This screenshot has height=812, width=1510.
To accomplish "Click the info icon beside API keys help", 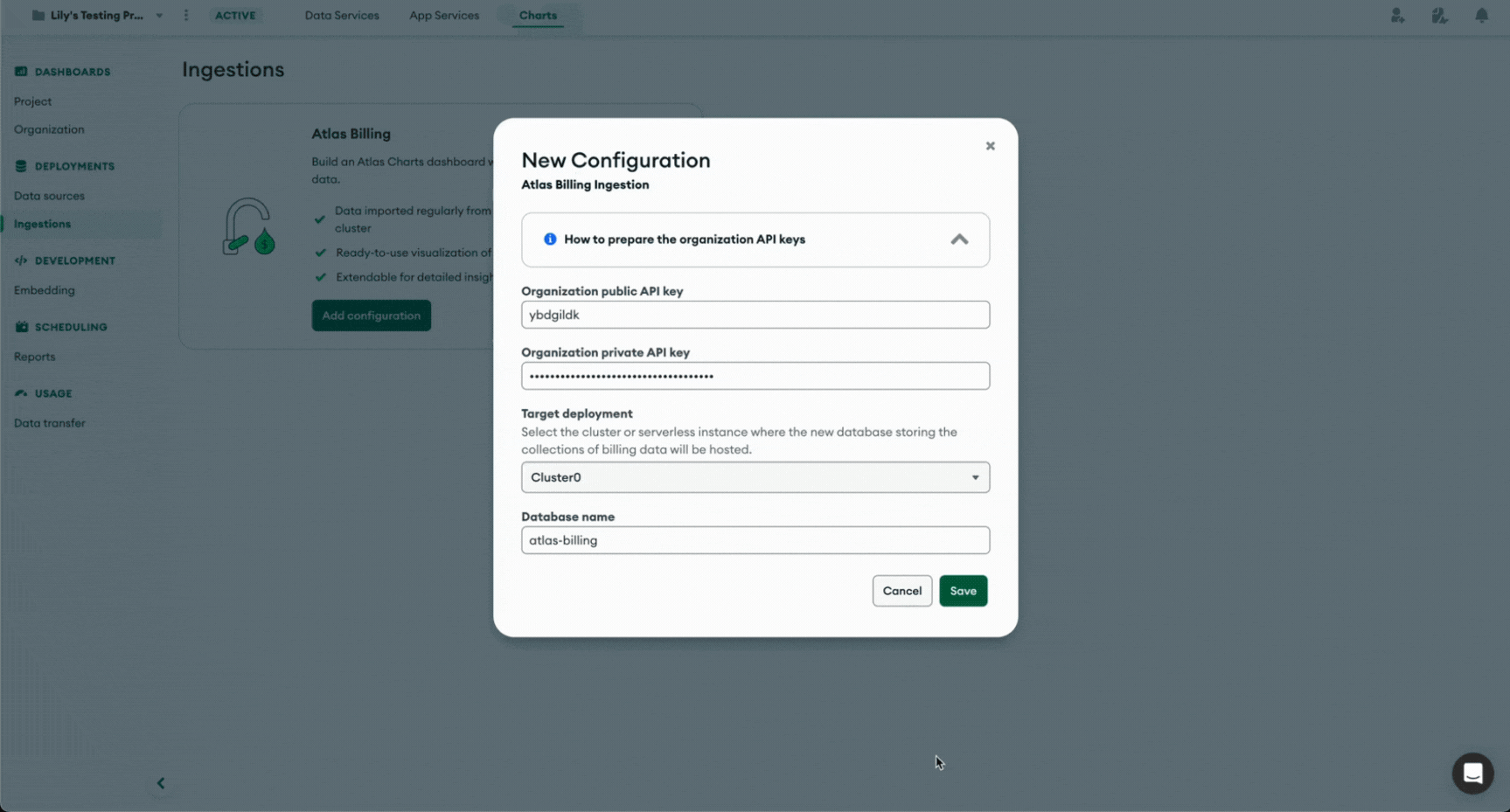I will pos(550,239).
